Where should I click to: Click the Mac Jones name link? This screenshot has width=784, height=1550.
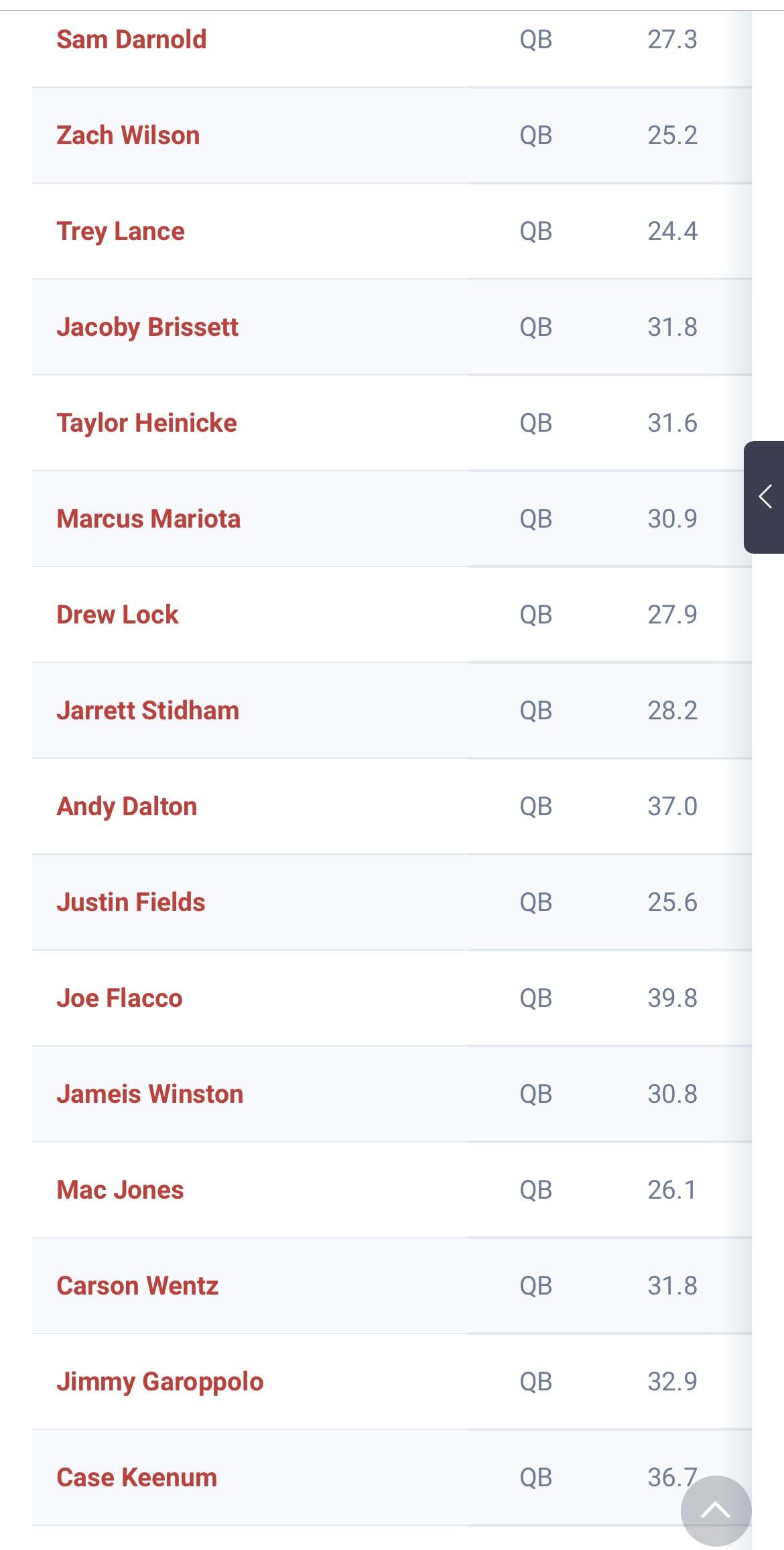(x=120, y=1191)
